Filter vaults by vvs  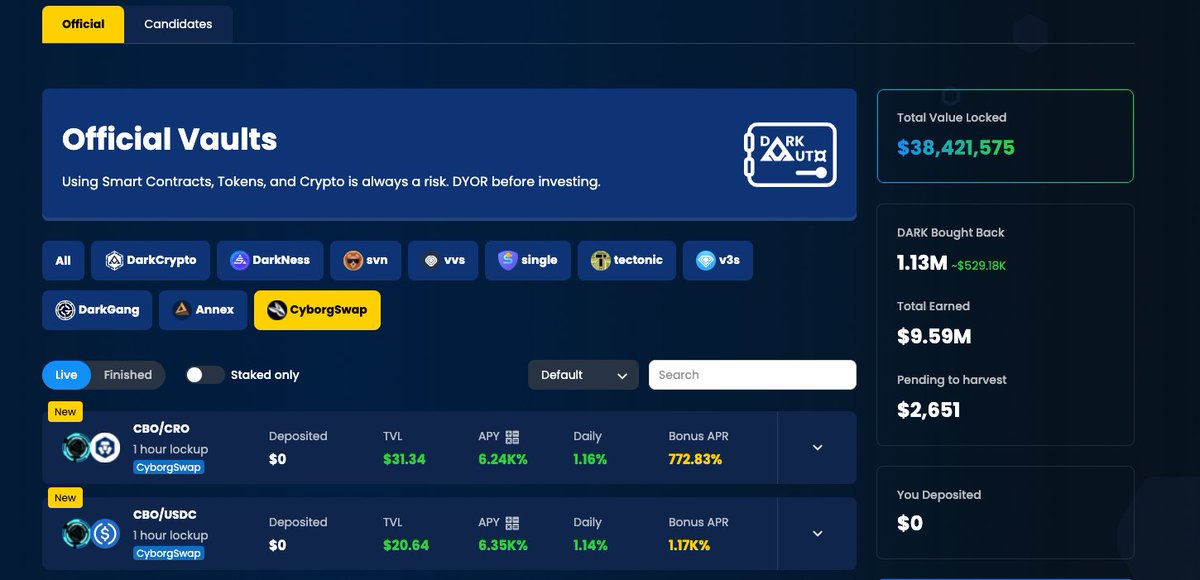(443, 260)
